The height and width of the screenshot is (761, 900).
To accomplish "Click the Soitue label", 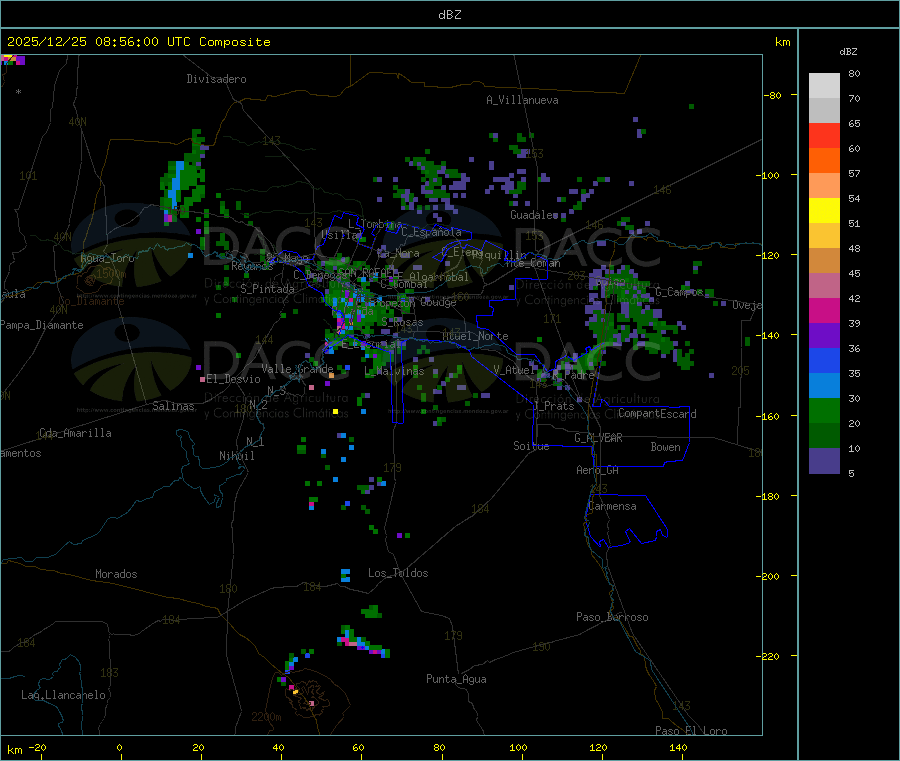I will pyautogui.click(x=532, y=446).
